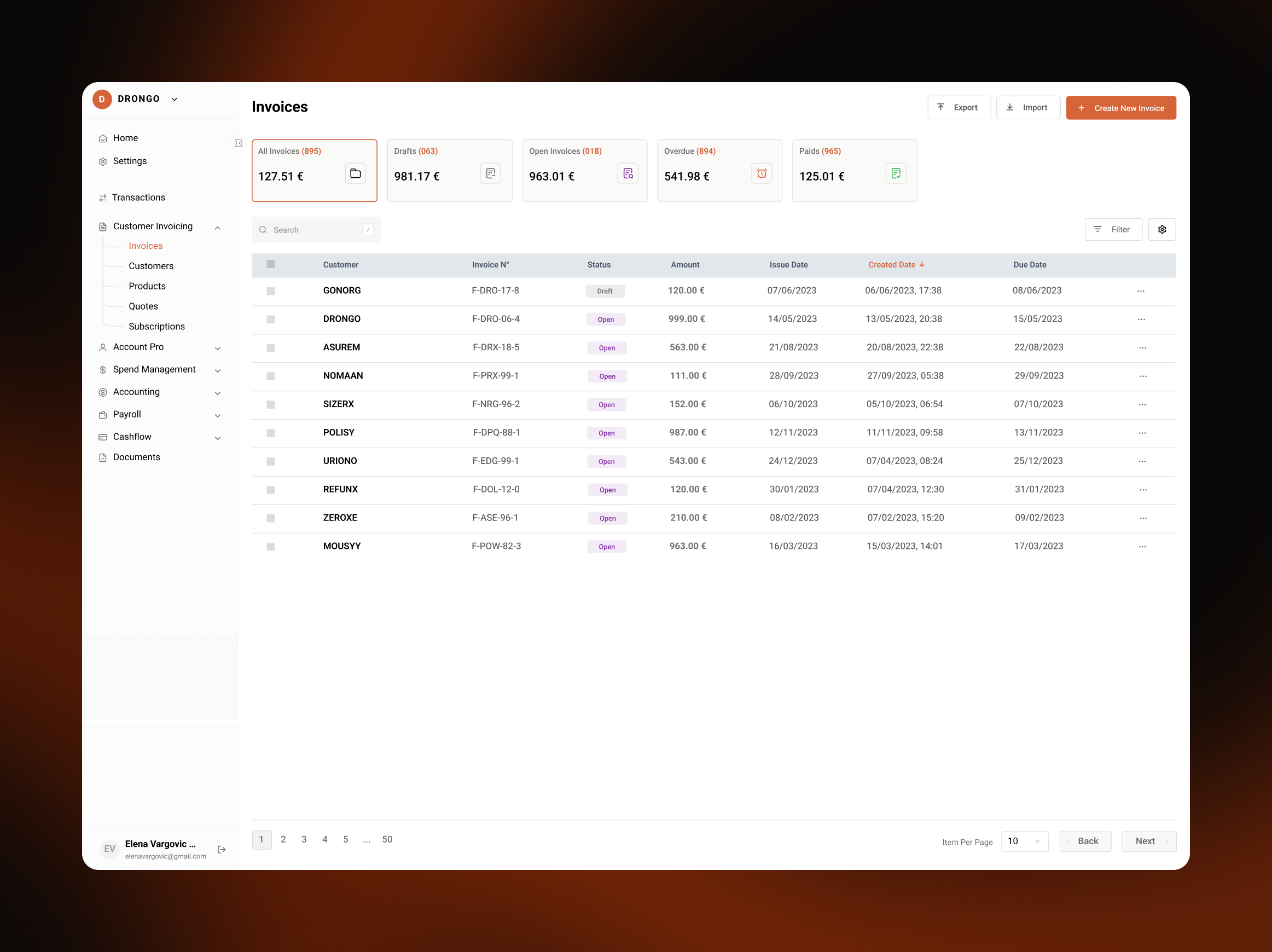This screenshot has height=952, width=1272.
Task: Open the three-dot menu for MOUSYY row
Action: pyautogui.click(x=1142, y=547)
